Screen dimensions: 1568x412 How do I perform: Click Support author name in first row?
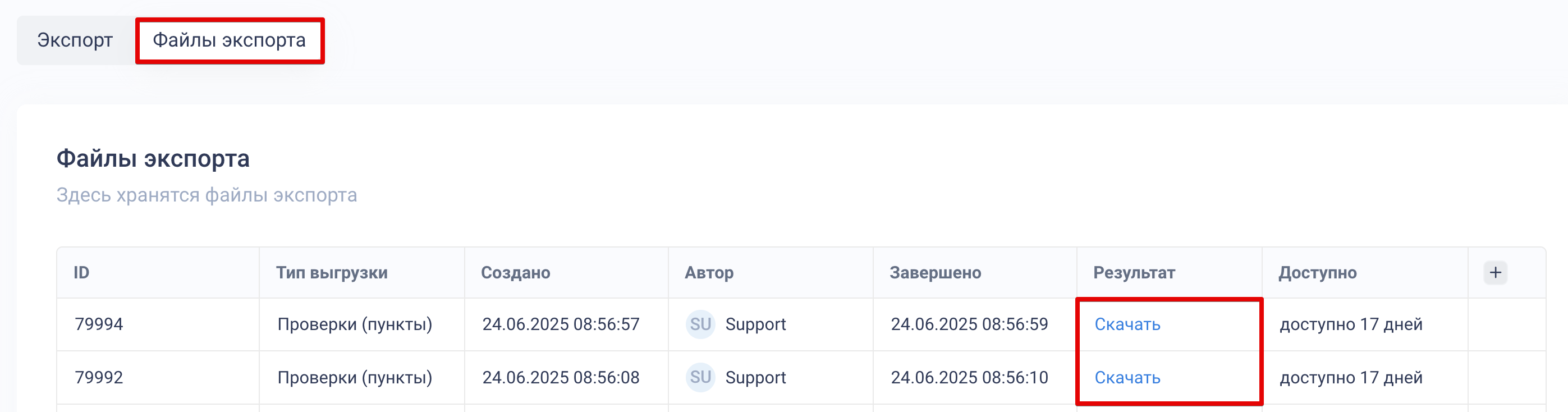[755, 324]
